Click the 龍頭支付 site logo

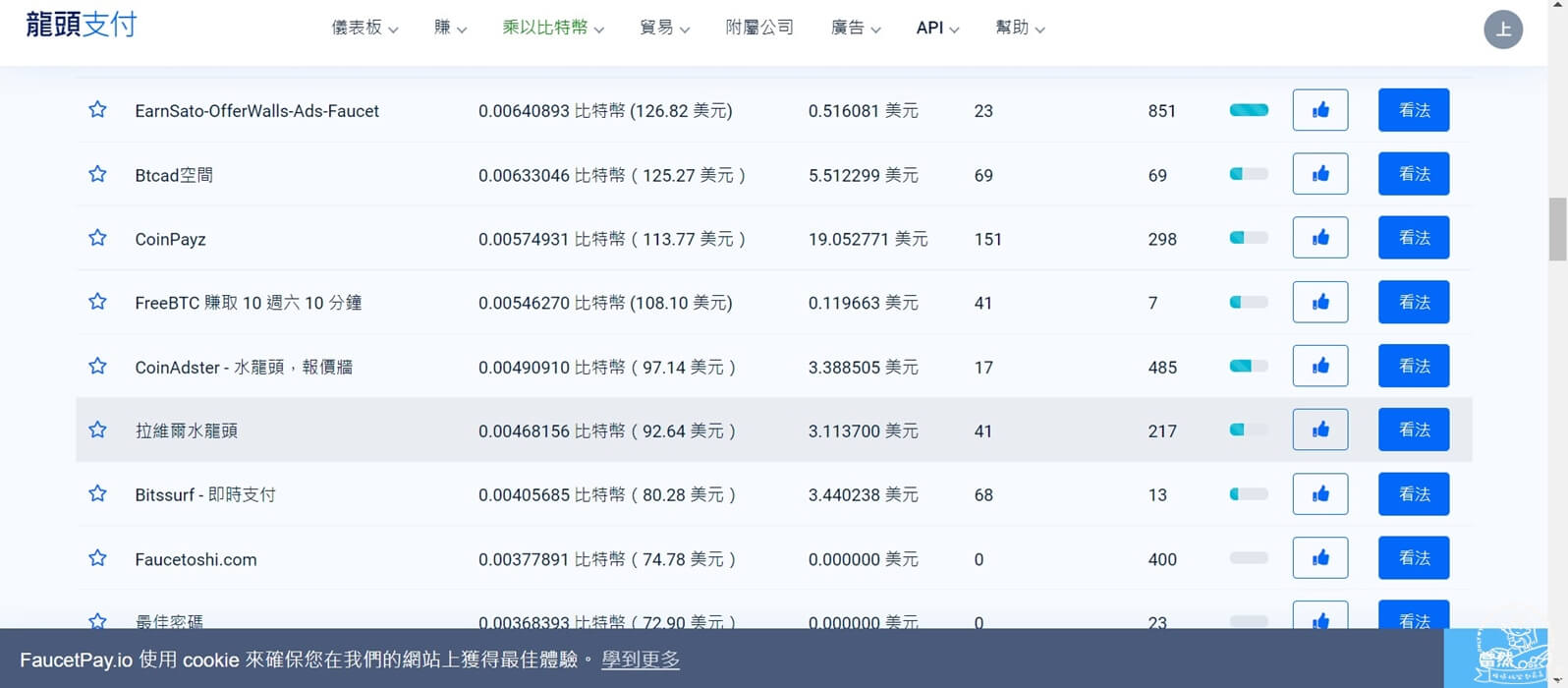click(81, 25)
